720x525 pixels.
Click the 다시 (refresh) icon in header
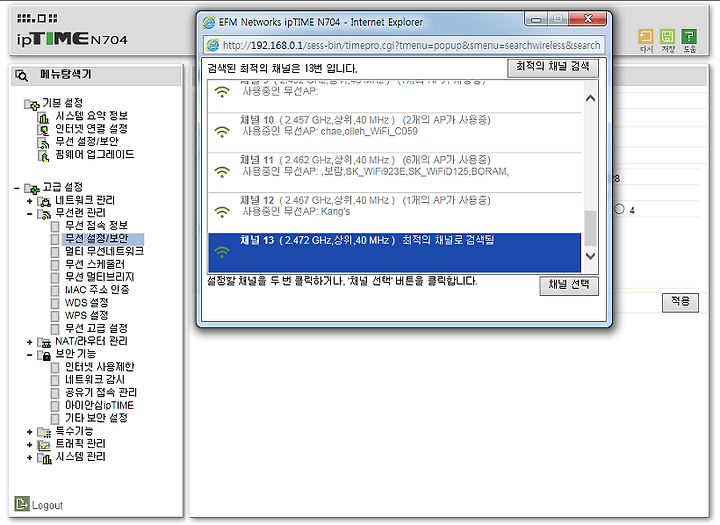(646, 36)
